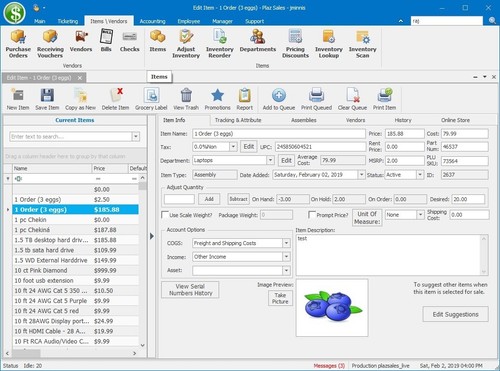This screenshot has width=500, height=371.
Task: Click Add to Queue
Action: coord(279,99)
